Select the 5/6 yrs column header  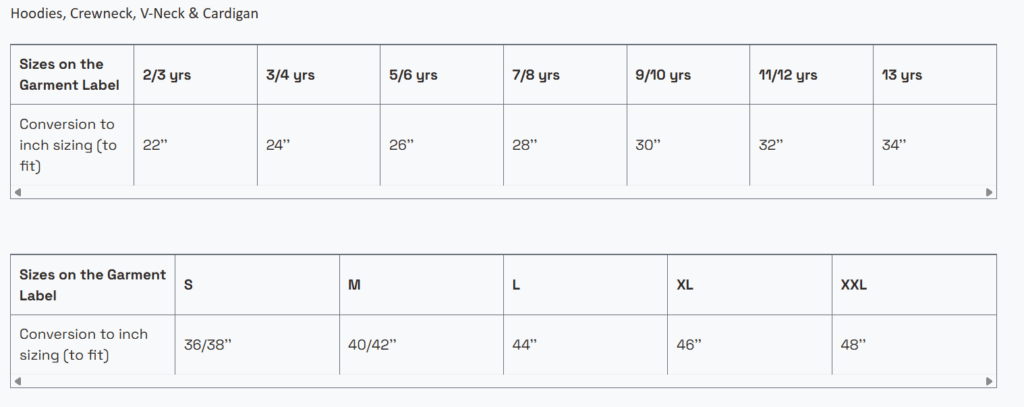pos(413,75)
